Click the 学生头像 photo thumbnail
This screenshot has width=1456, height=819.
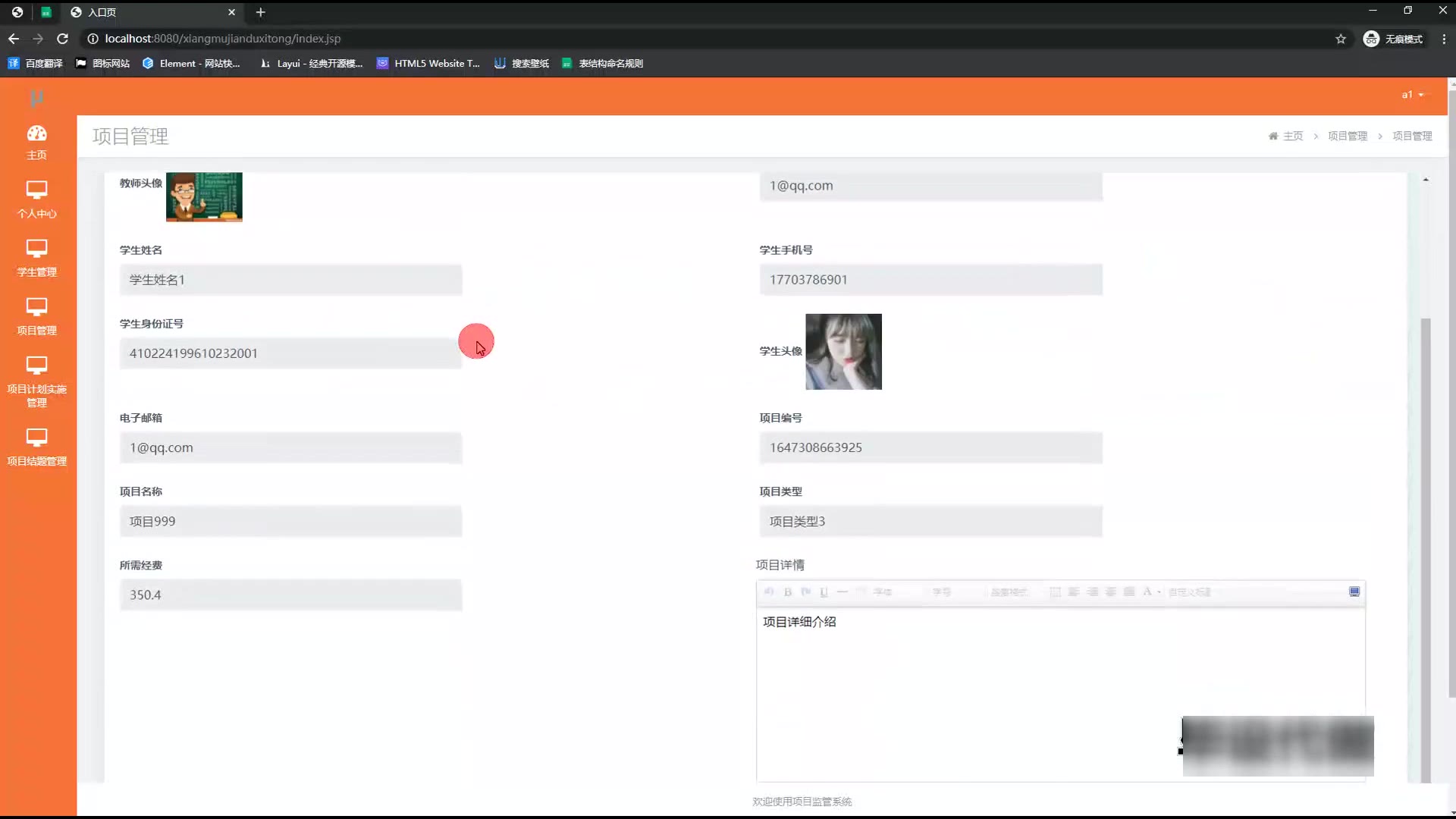coord(843,352)
